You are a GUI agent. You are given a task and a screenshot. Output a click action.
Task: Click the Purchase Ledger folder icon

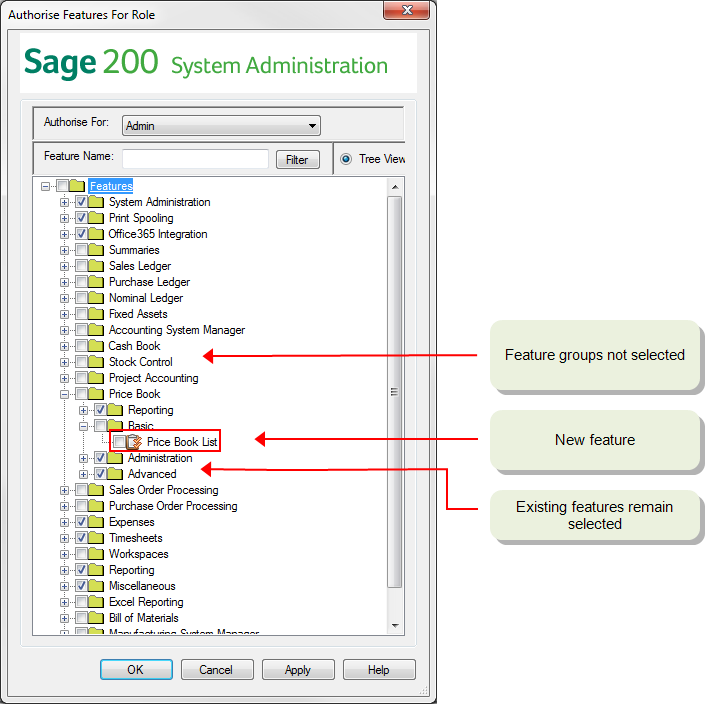[96, 281]
